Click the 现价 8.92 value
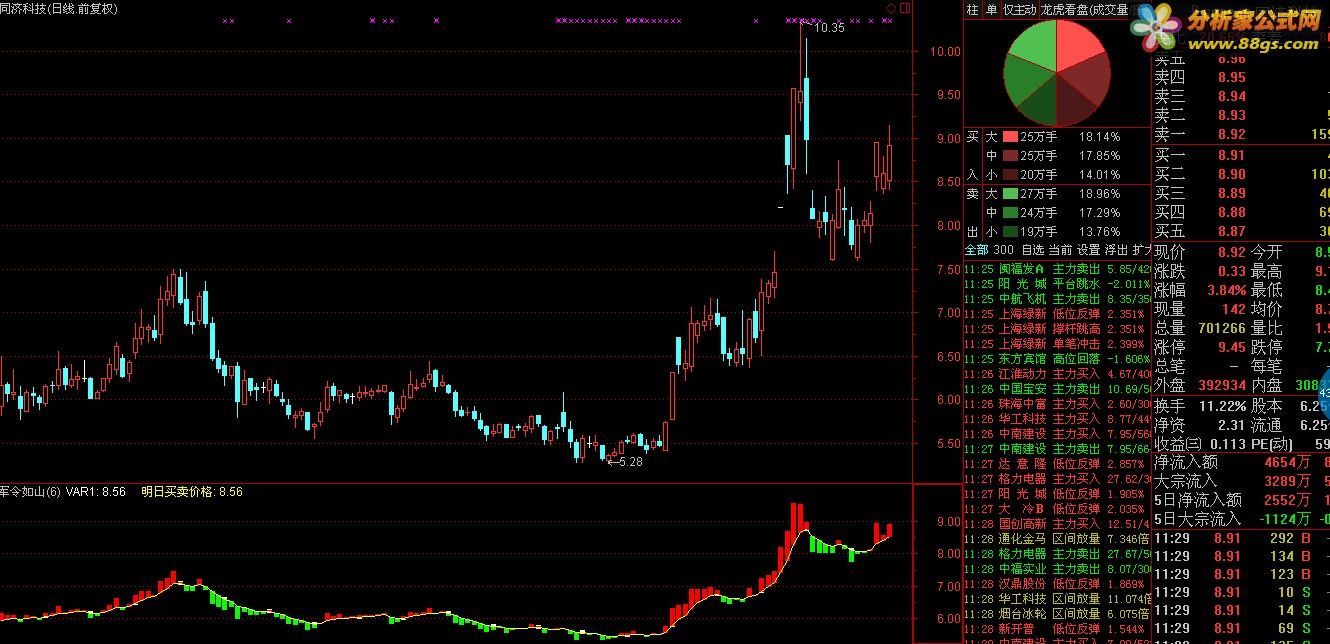This screenshot has width=1330, height=644. [x=1231, y=252]
